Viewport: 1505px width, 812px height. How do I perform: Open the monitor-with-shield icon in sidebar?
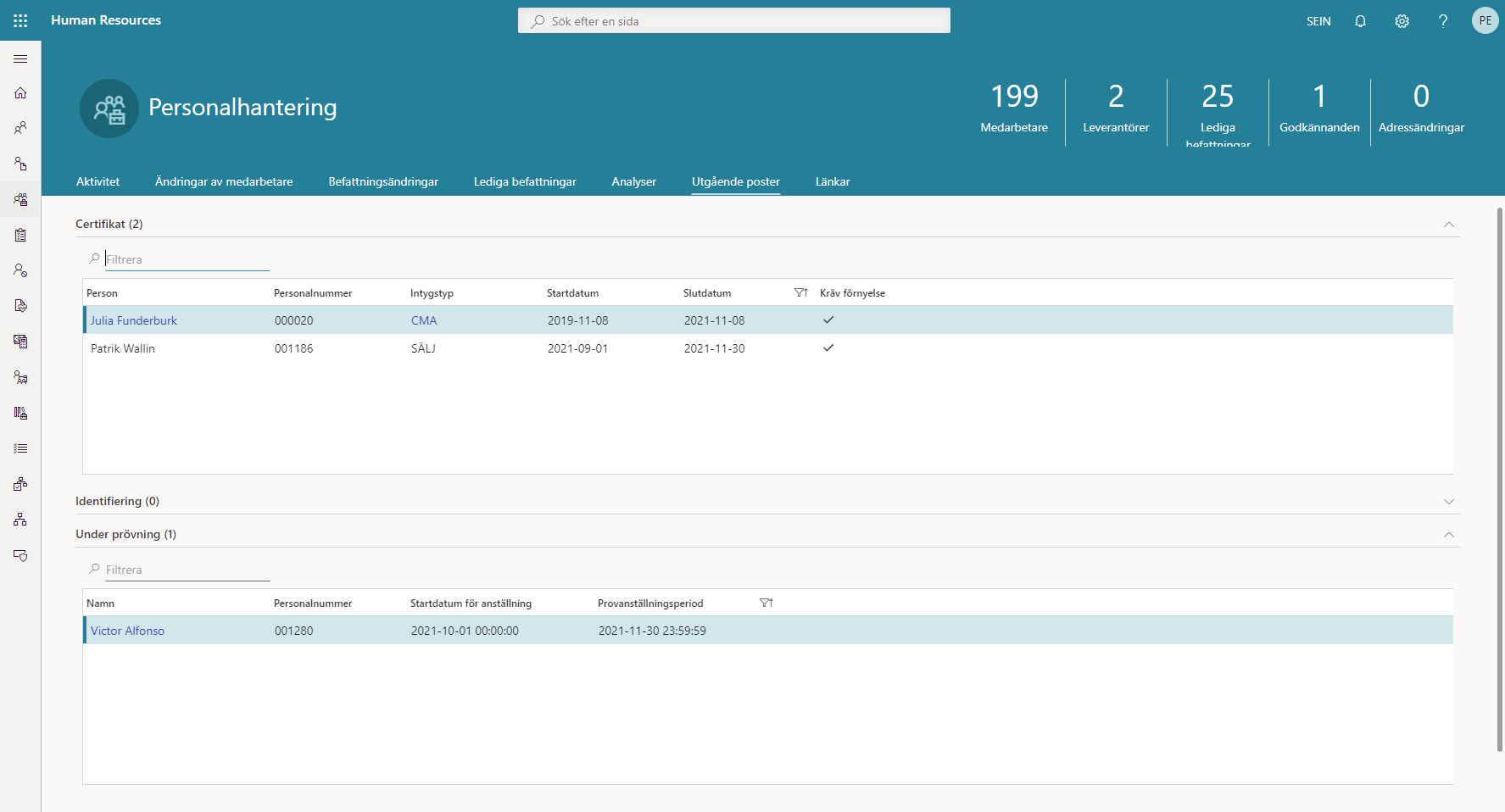[x=20, y=555]
